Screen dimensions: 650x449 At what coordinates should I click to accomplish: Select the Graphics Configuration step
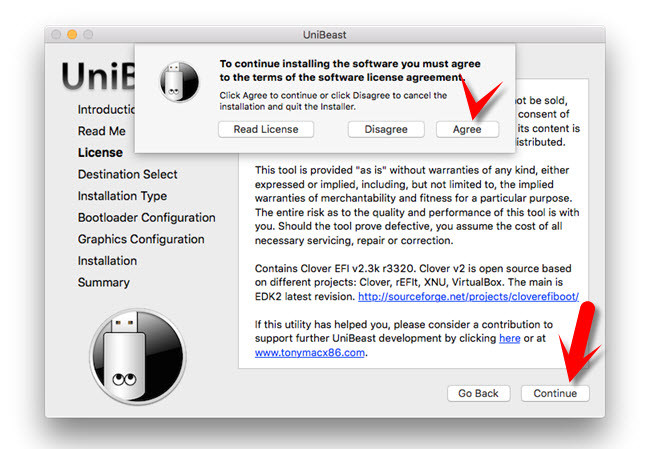point(141,239)
